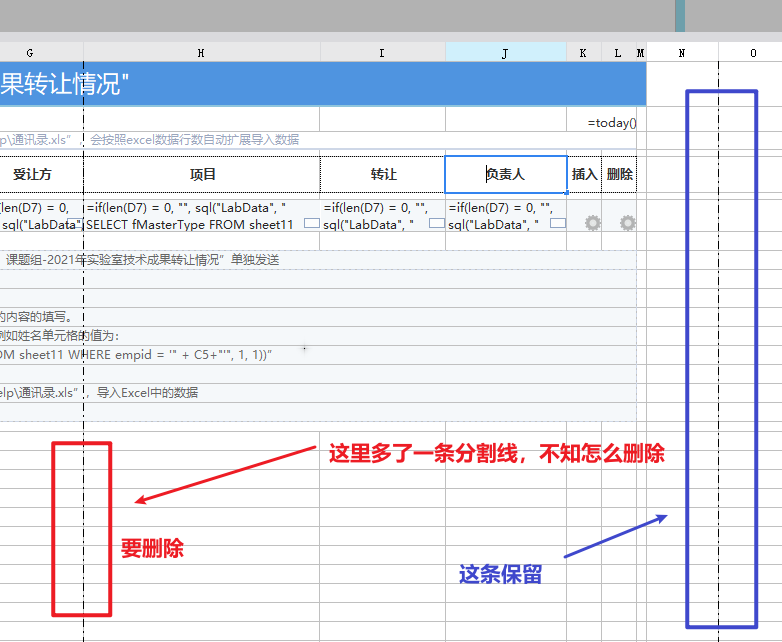Select column O header
Screen dimensions: 782x642
click(x=751, y=53)
